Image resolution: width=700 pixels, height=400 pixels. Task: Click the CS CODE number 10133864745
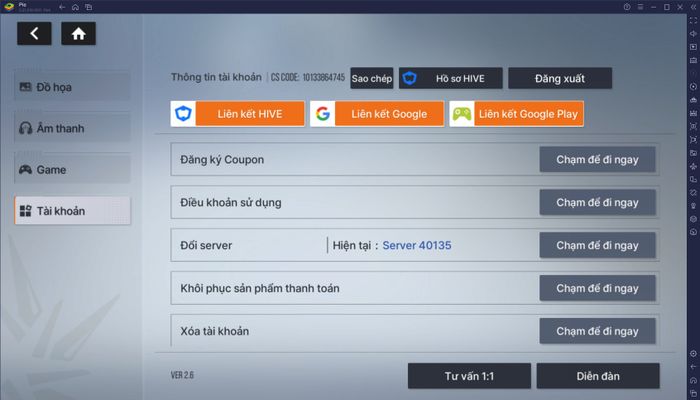pyautogui.click(x=324, y=78)
